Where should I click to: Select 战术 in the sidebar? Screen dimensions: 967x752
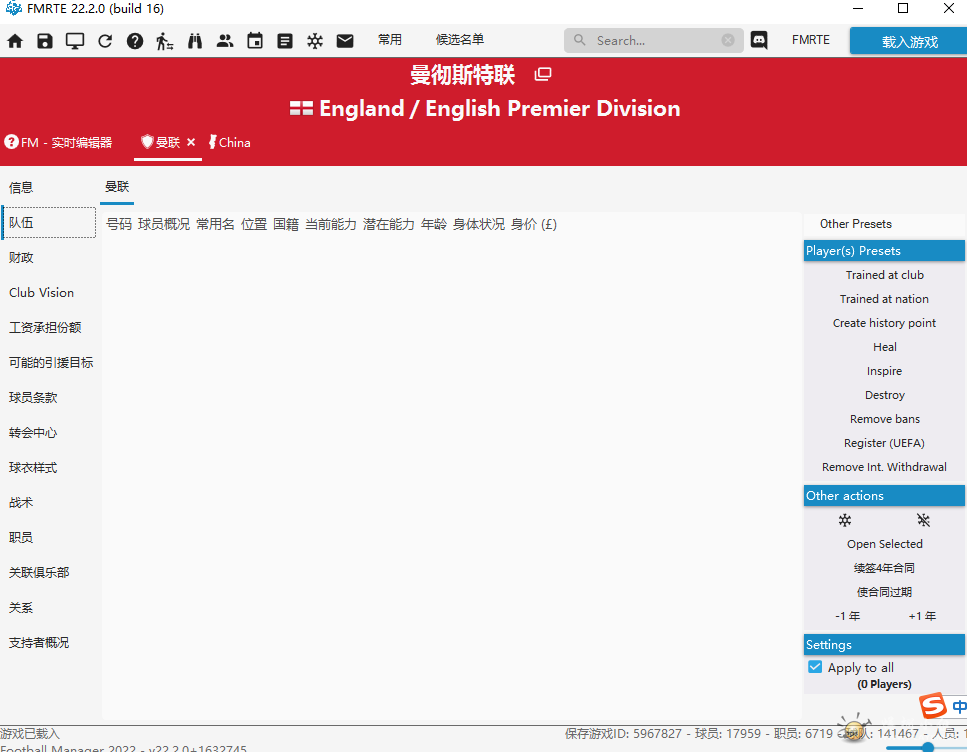(21, 503)
